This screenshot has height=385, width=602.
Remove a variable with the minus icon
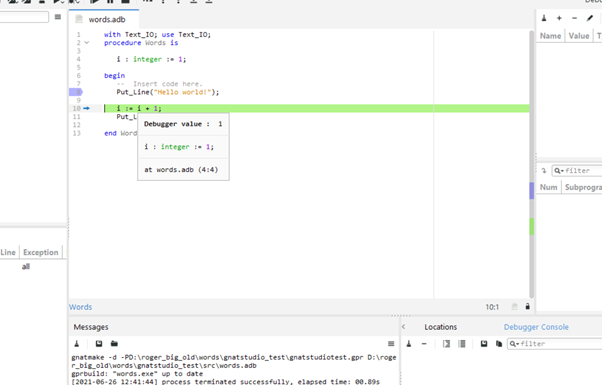pyautogui.click(x=574, y=18)
